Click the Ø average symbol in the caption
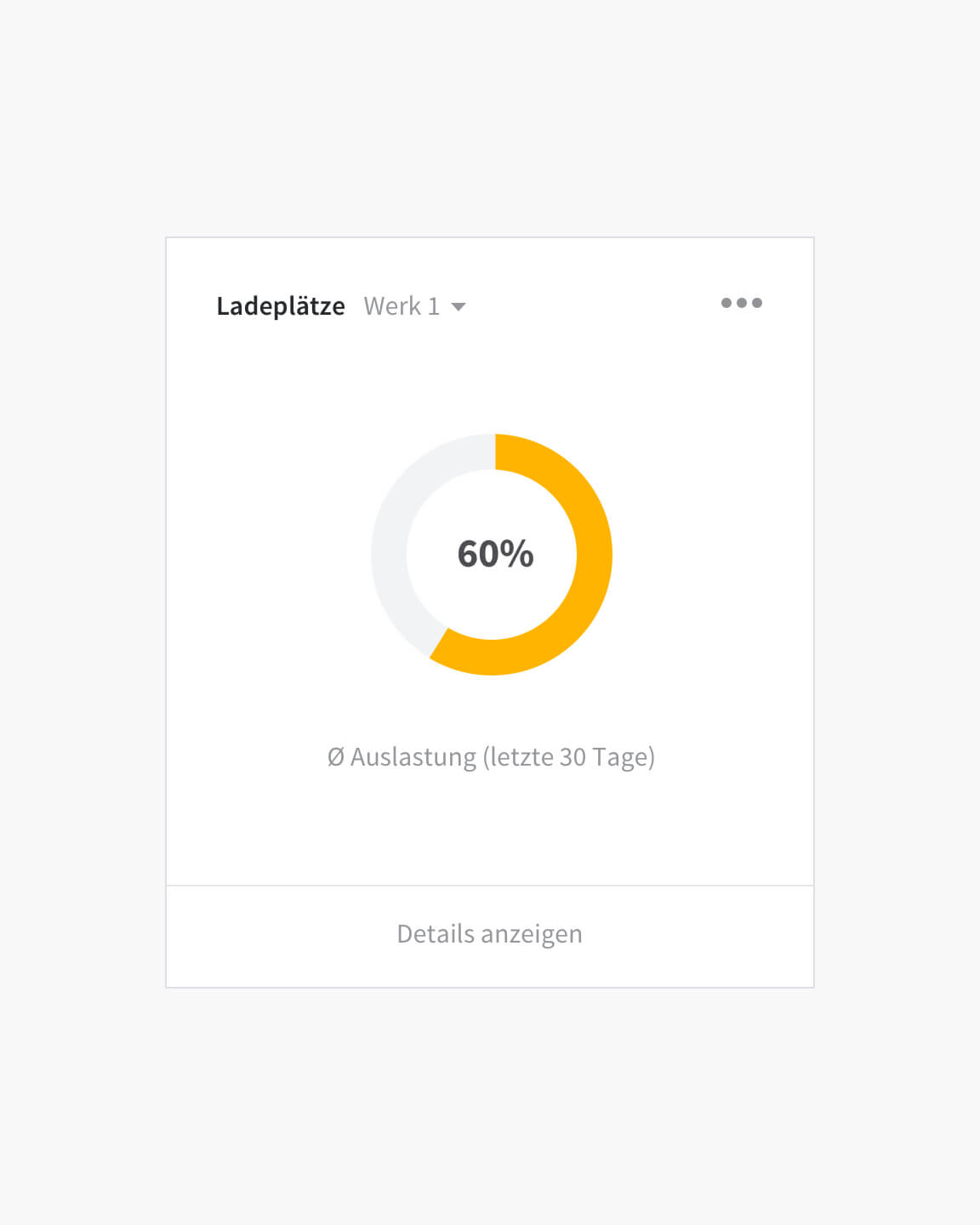The width and height of the screenshot is (980, 1225). pos(336,757)
